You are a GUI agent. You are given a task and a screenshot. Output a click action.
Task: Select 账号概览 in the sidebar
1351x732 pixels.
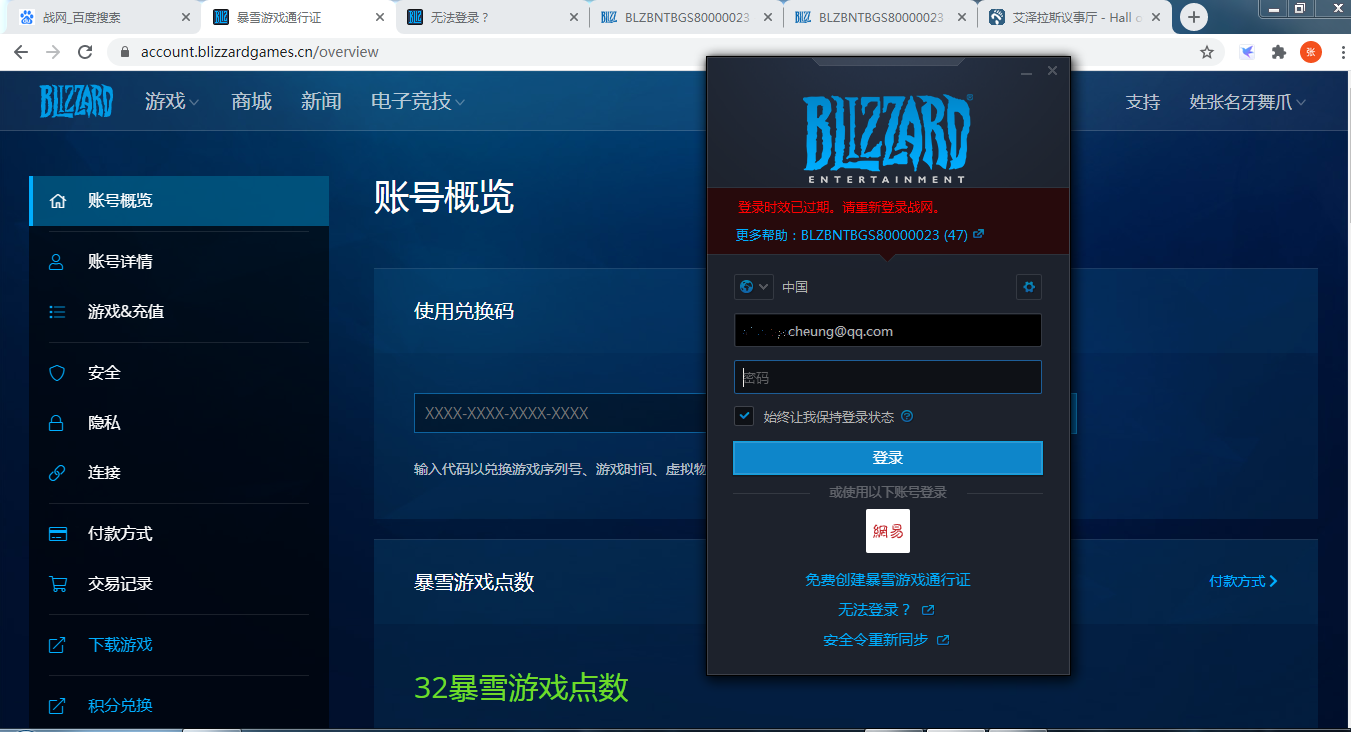coord(179,201)
